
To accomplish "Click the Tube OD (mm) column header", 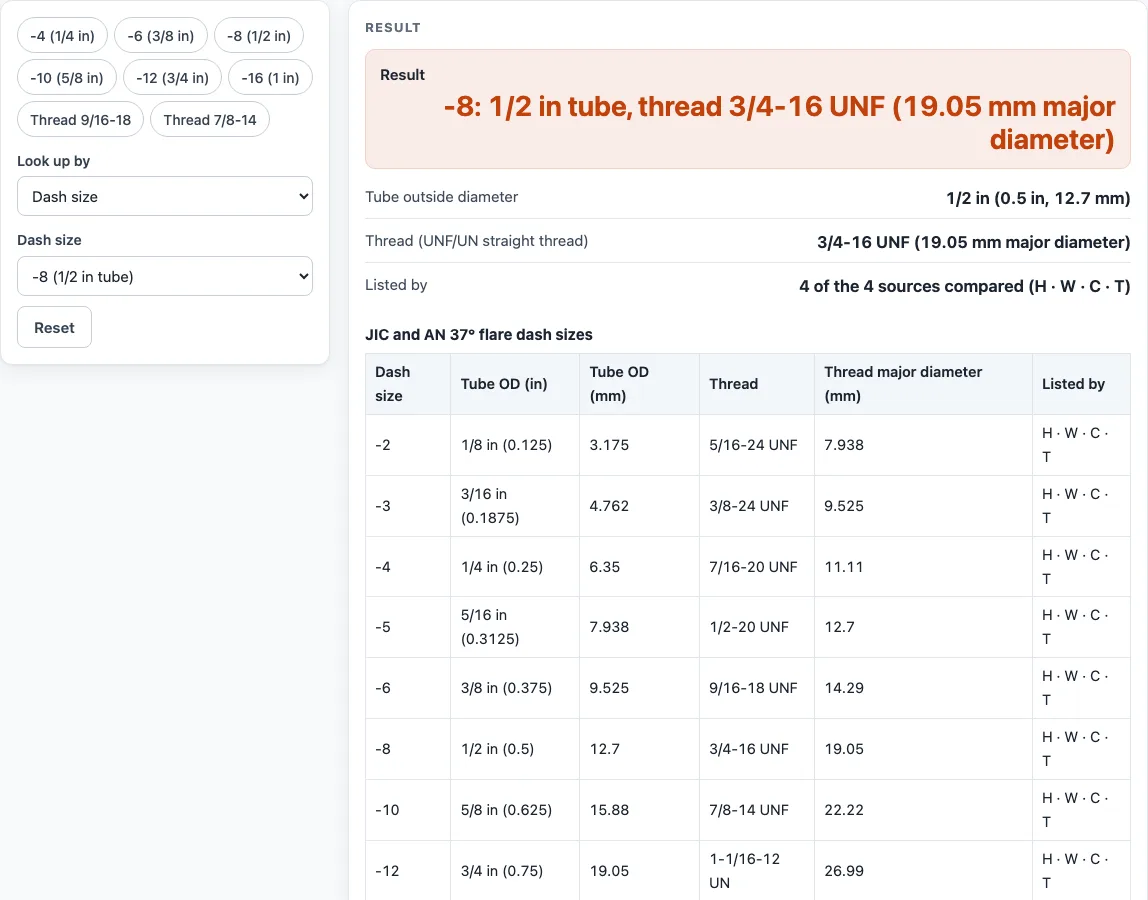I will click(639, 384).
